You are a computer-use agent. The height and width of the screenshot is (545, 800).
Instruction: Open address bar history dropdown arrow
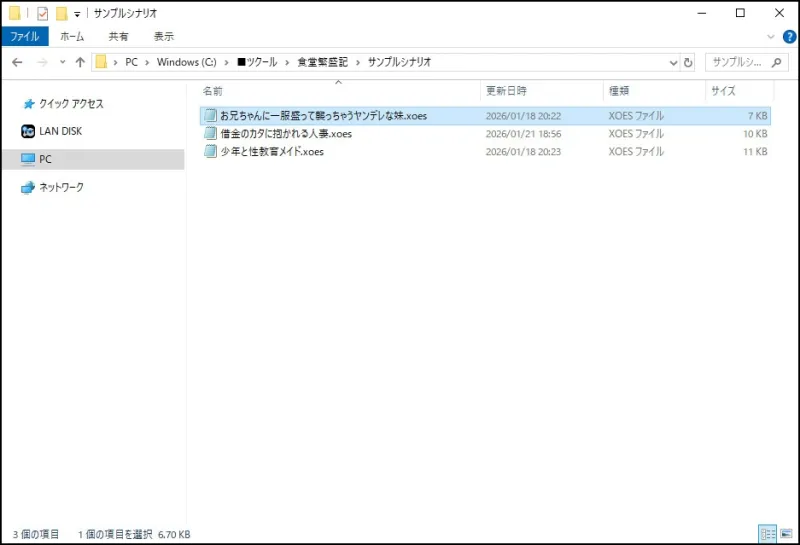point(673,62)
